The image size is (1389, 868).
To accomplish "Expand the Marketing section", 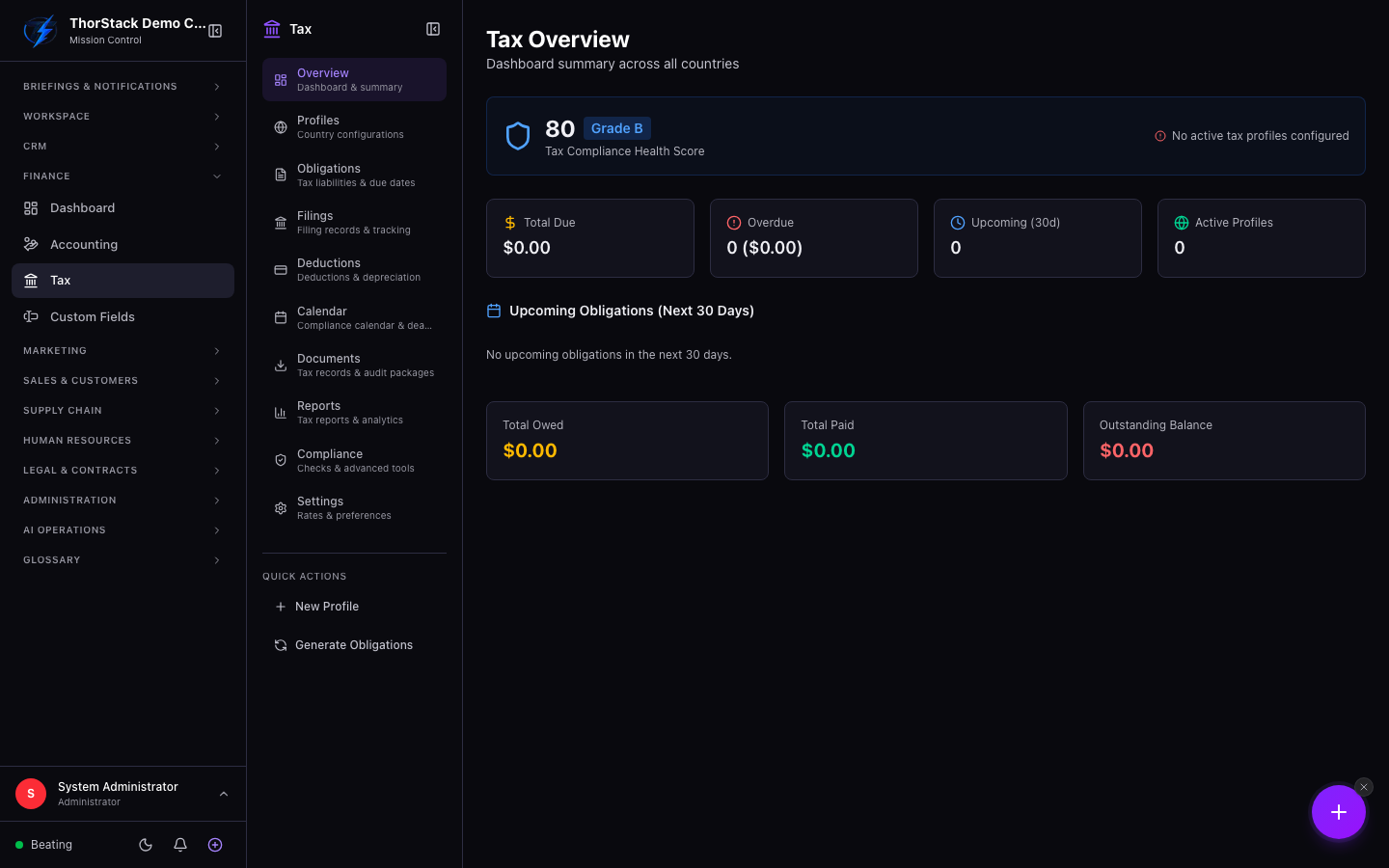I will click(123, 351).
